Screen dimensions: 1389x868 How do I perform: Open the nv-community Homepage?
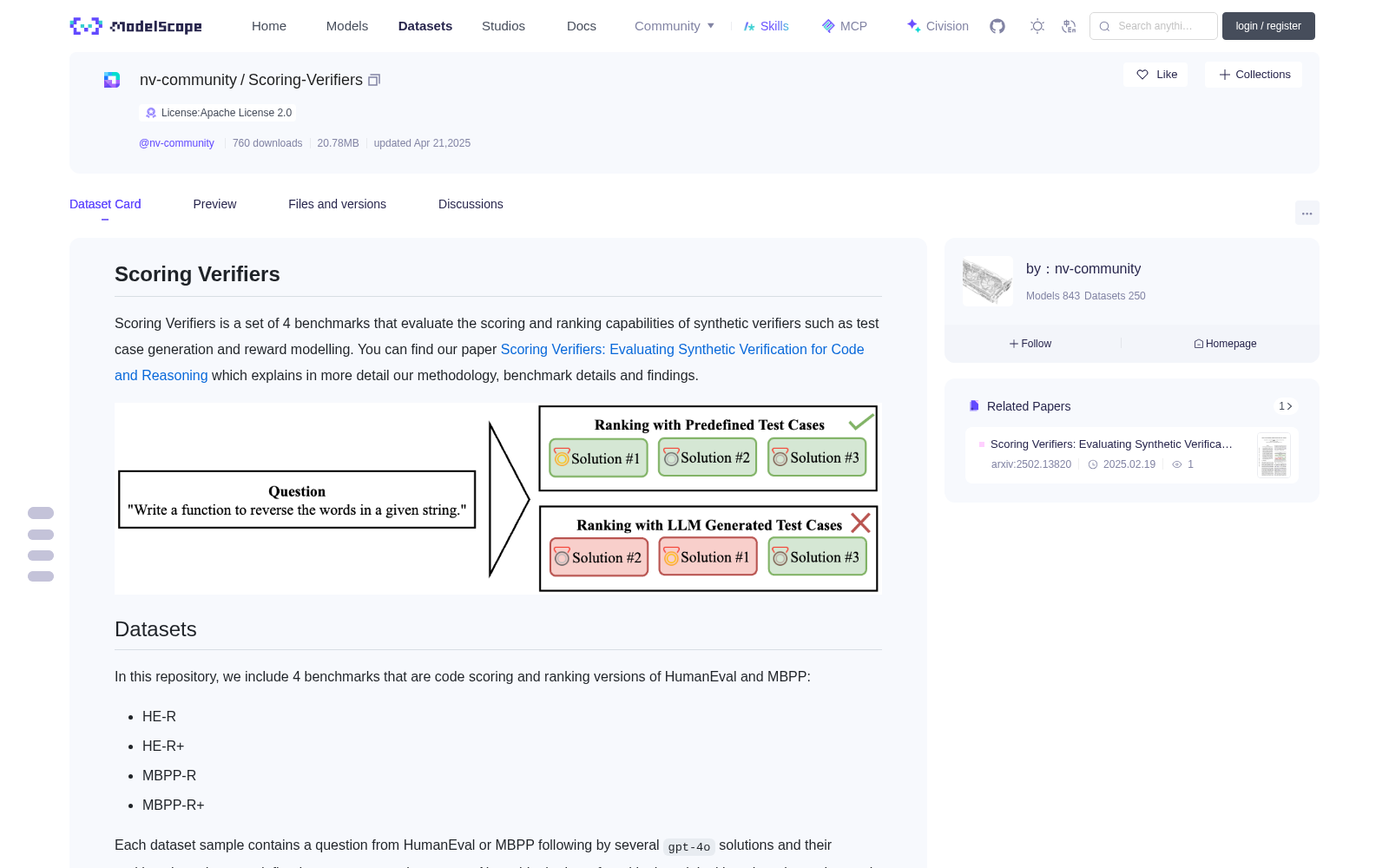[x=1225, y=344]
